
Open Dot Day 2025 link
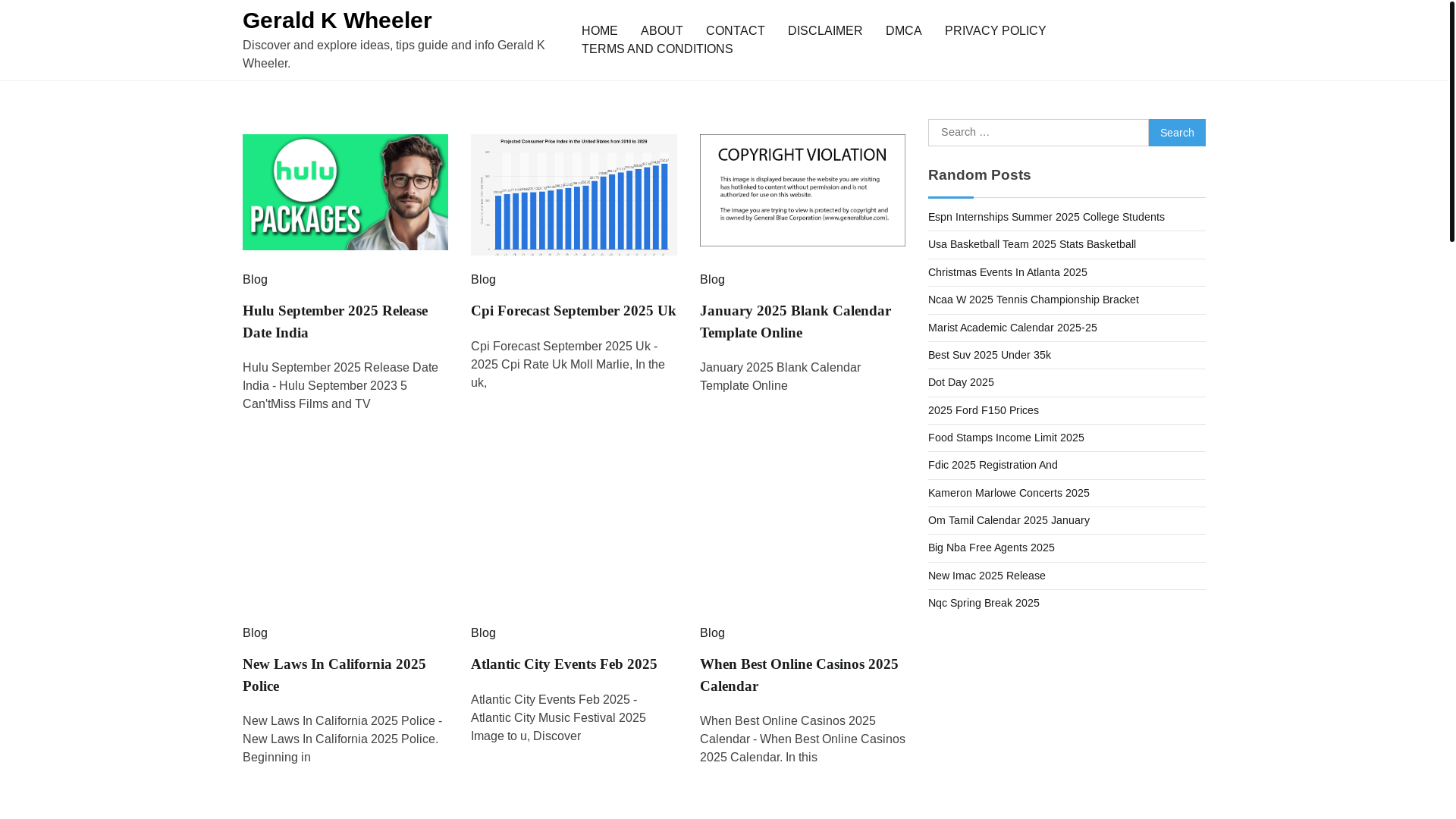960,382
